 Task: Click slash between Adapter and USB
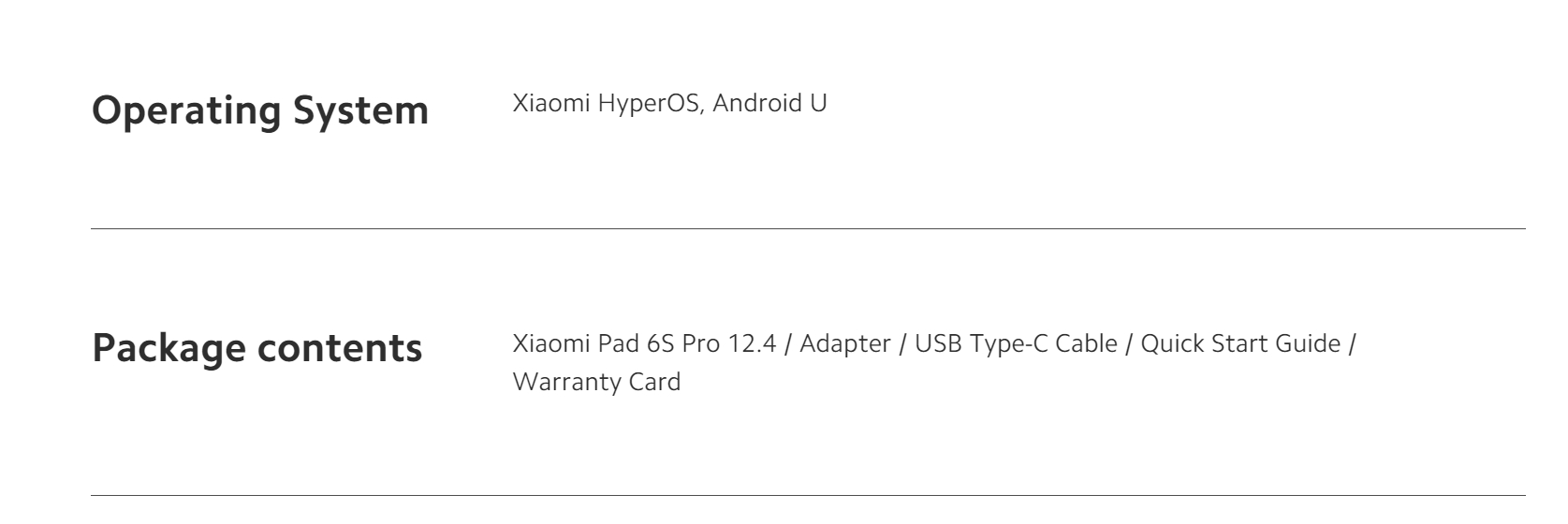point(902,343)
